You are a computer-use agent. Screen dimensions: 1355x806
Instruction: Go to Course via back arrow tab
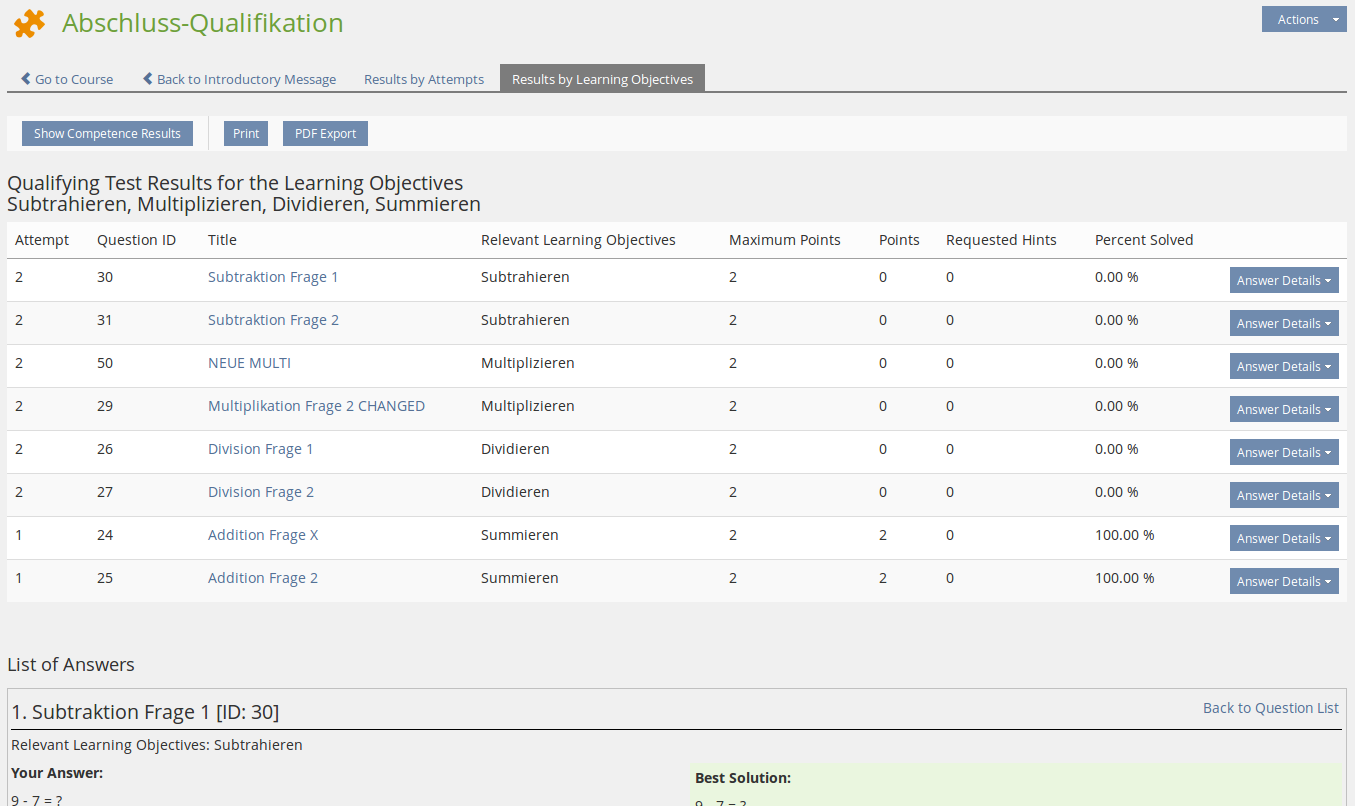pyautogui.click(x=67, y=79)
